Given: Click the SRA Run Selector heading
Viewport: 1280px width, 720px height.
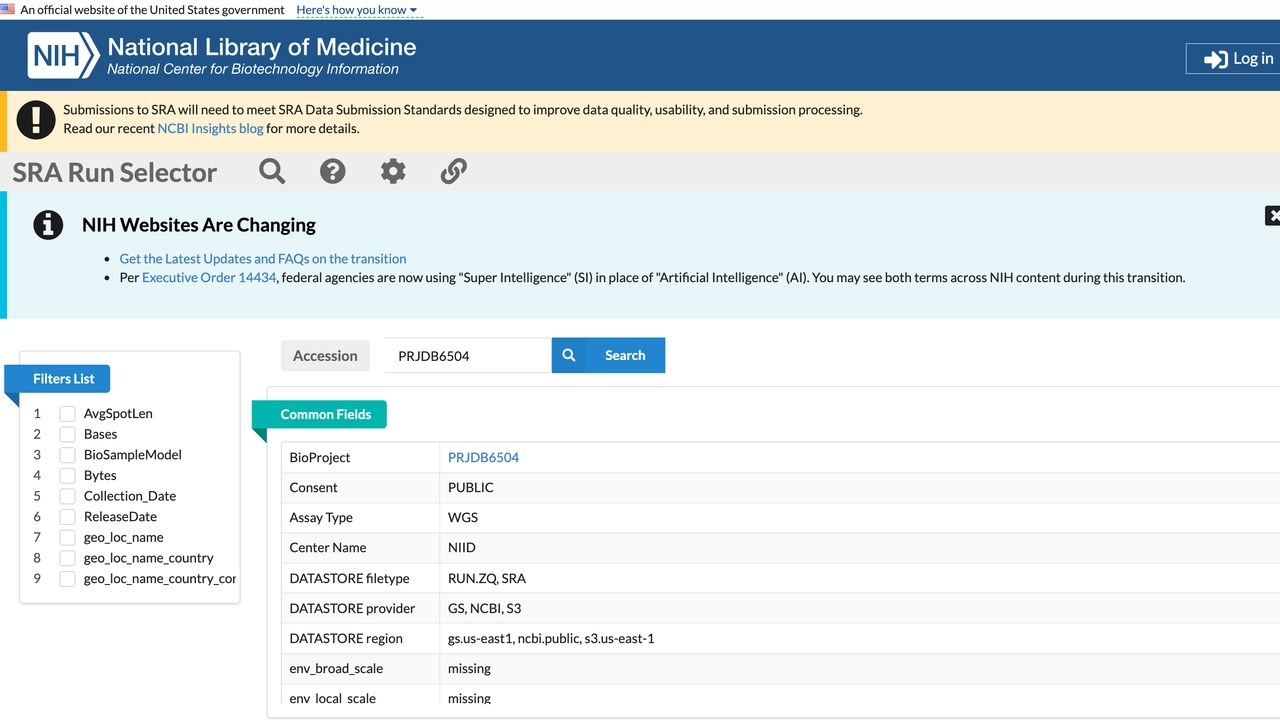Looking at the screenshot, I should (115, 172).
